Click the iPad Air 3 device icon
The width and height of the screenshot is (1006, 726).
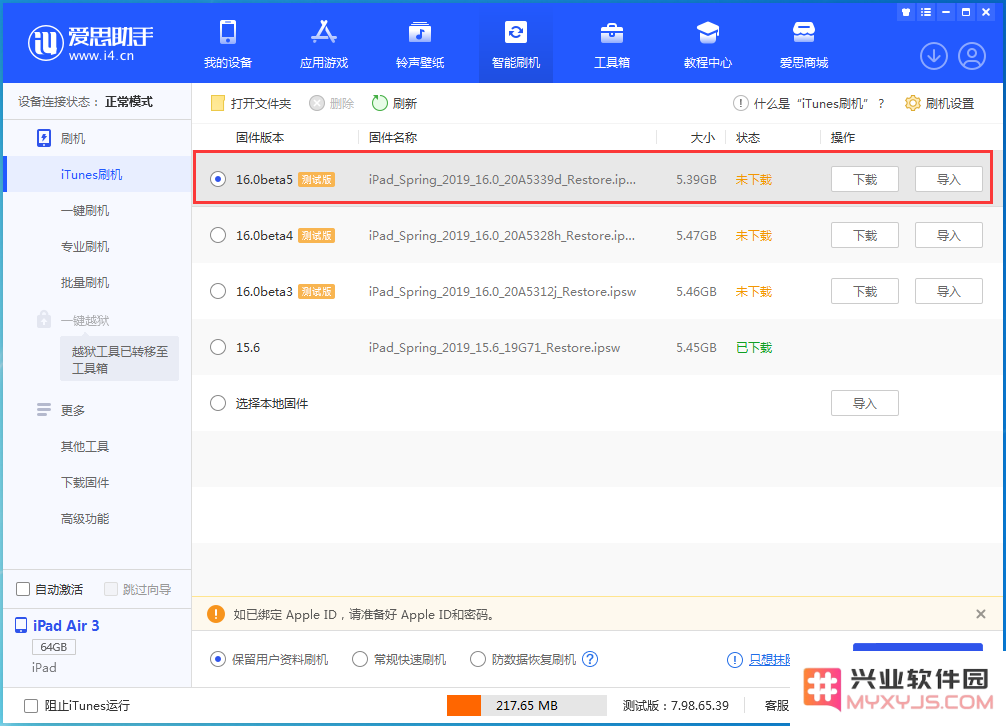(21, 625)
